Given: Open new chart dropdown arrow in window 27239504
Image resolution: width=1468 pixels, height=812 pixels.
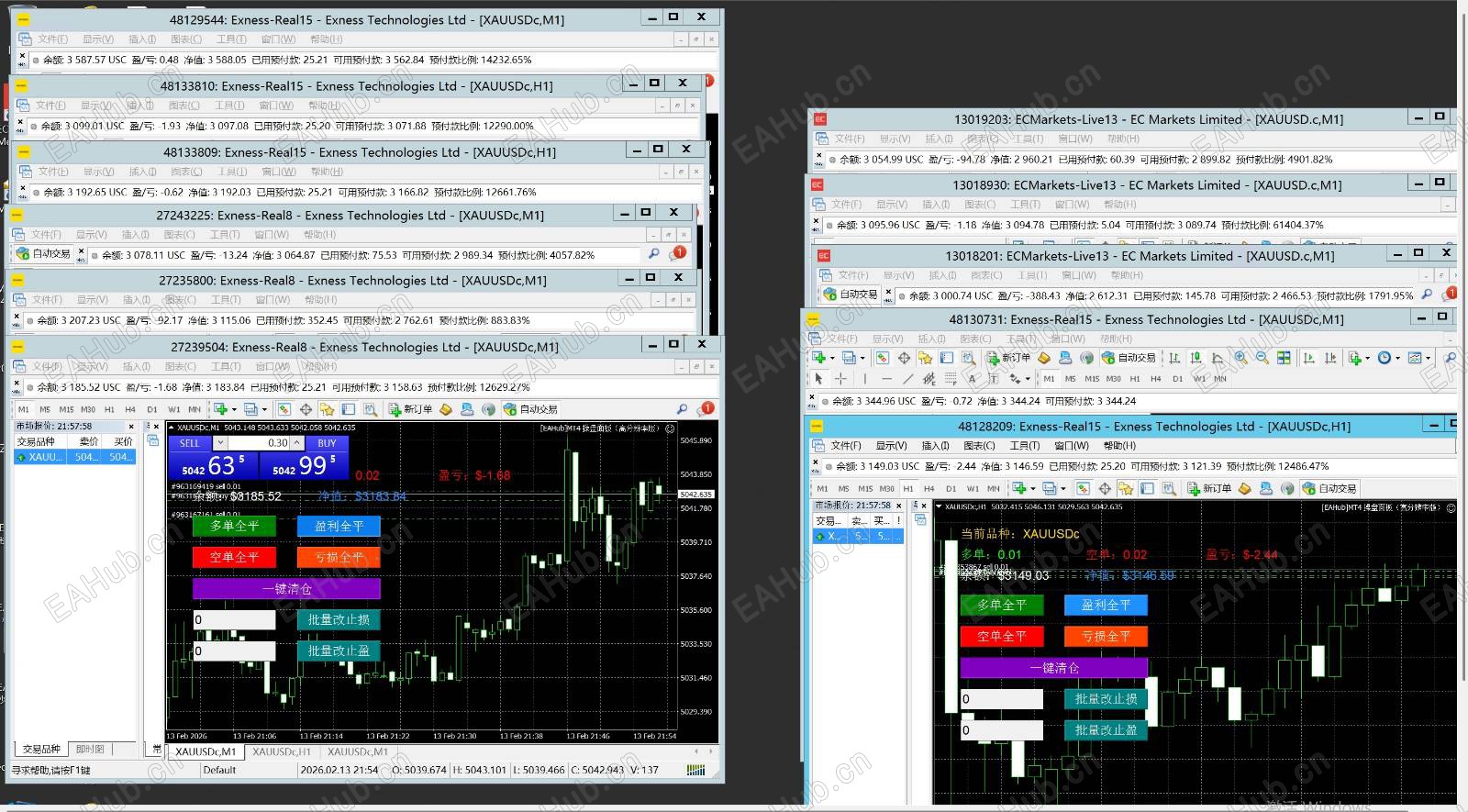Looking at the screenshot, I should (x=234, y=409).
